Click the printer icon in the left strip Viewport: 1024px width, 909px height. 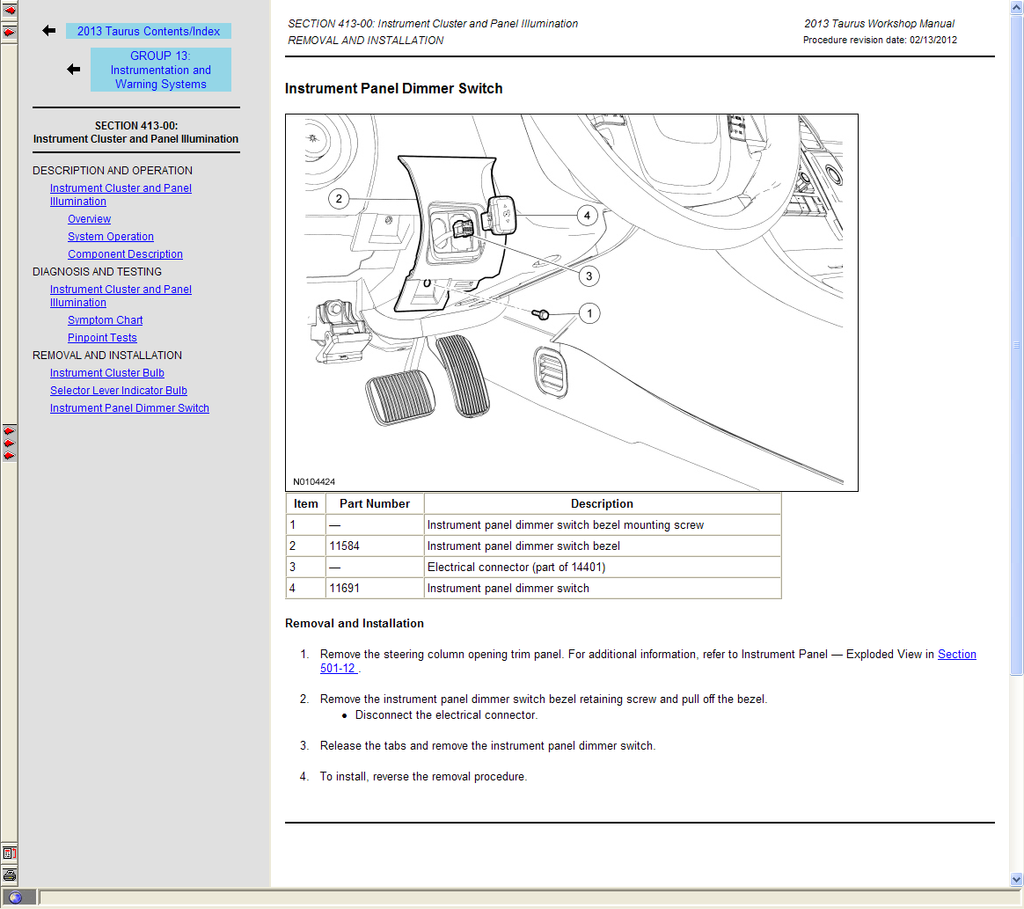pyautogui.click(x=9, y=875)
